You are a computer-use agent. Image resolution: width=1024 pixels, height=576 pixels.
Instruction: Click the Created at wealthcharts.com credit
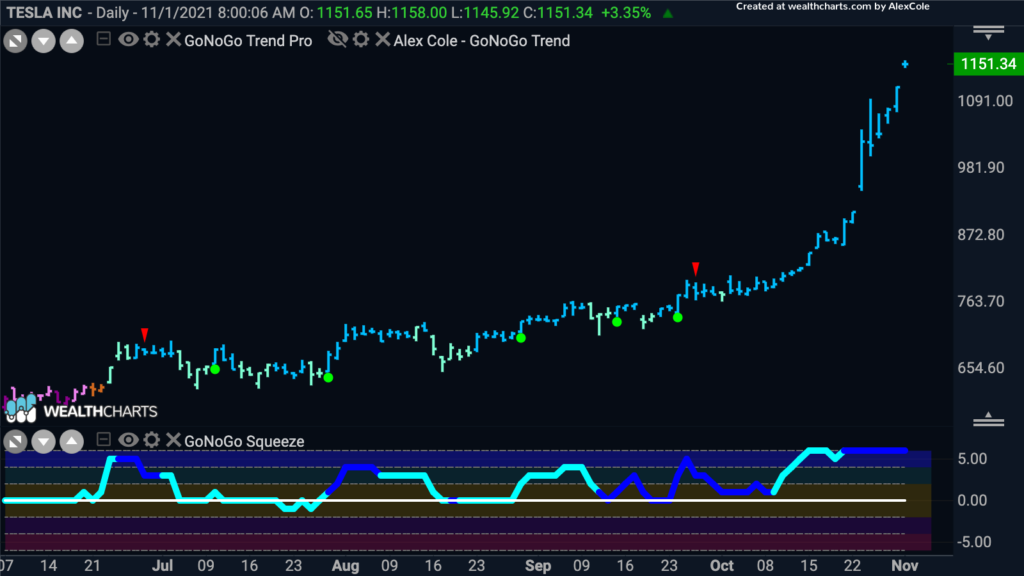(x=833, y=7)
